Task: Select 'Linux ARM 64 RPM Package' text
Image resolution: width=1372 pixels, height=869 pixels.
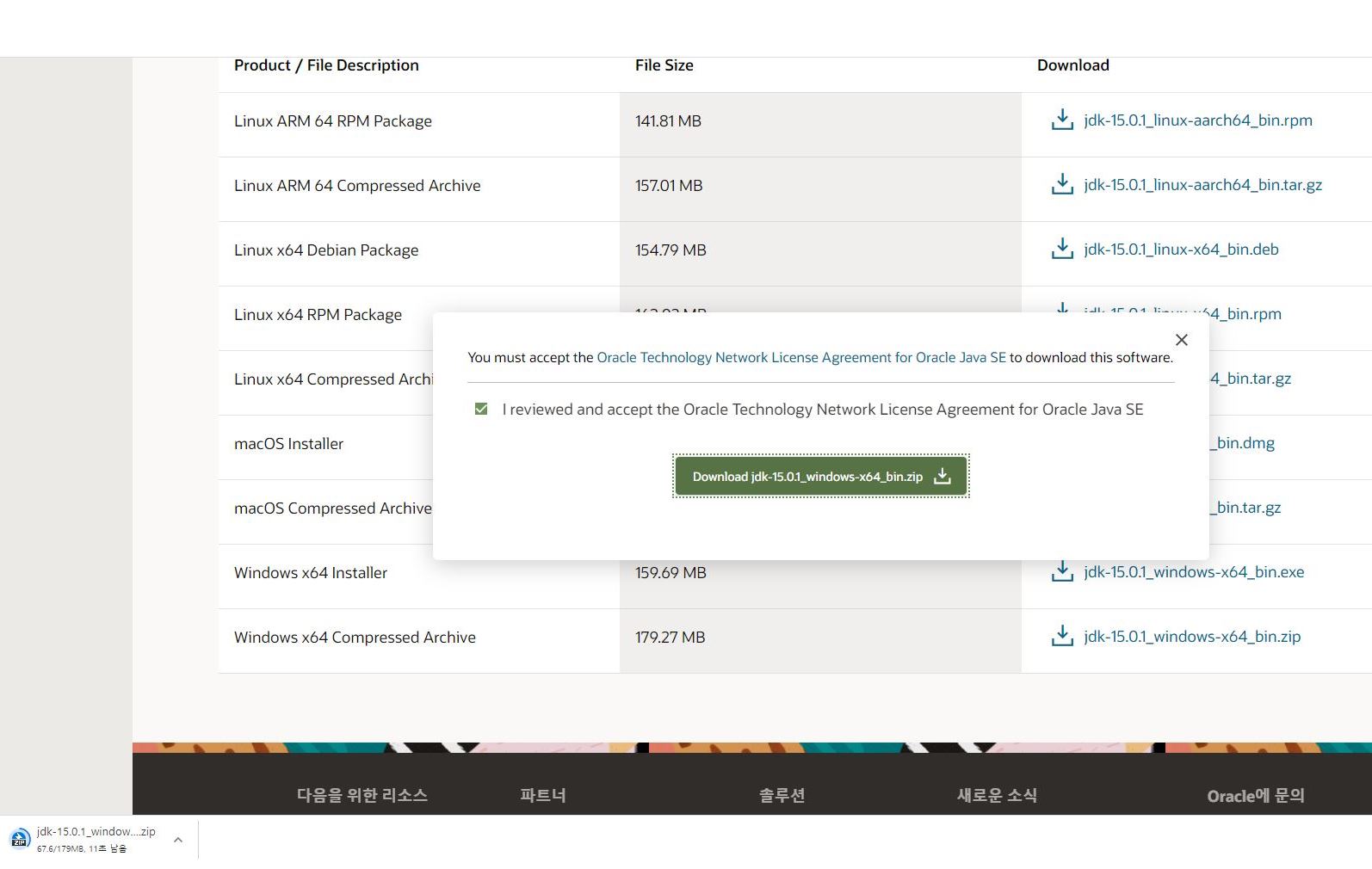Action: coord(333,121)
